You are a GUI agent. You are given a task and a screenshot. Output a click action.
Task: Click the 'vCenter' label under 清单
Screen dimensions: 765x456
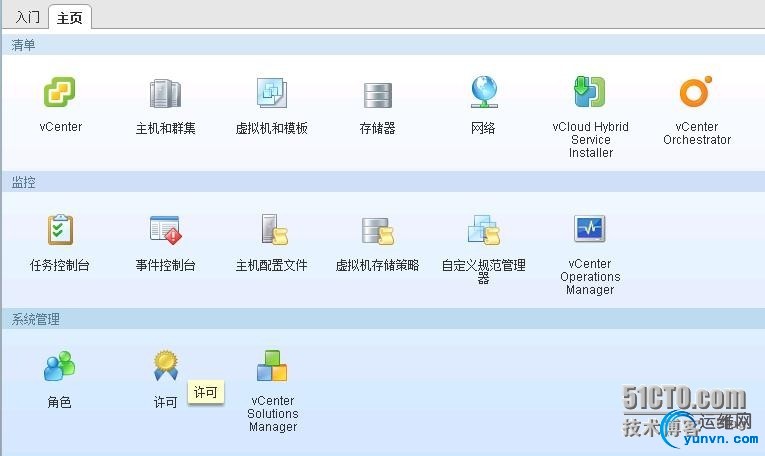point(60,127)
